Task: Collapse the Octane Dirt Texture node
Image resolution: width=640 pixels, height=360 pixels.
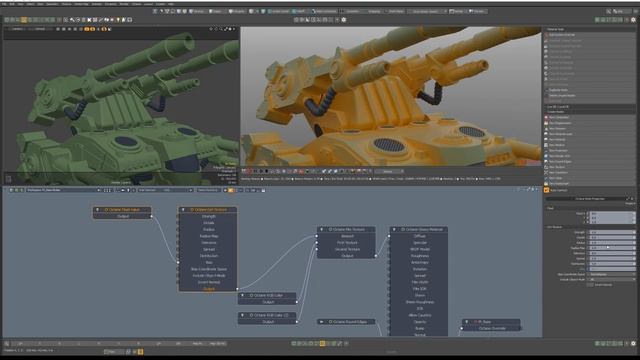Action: coord(183,209)
